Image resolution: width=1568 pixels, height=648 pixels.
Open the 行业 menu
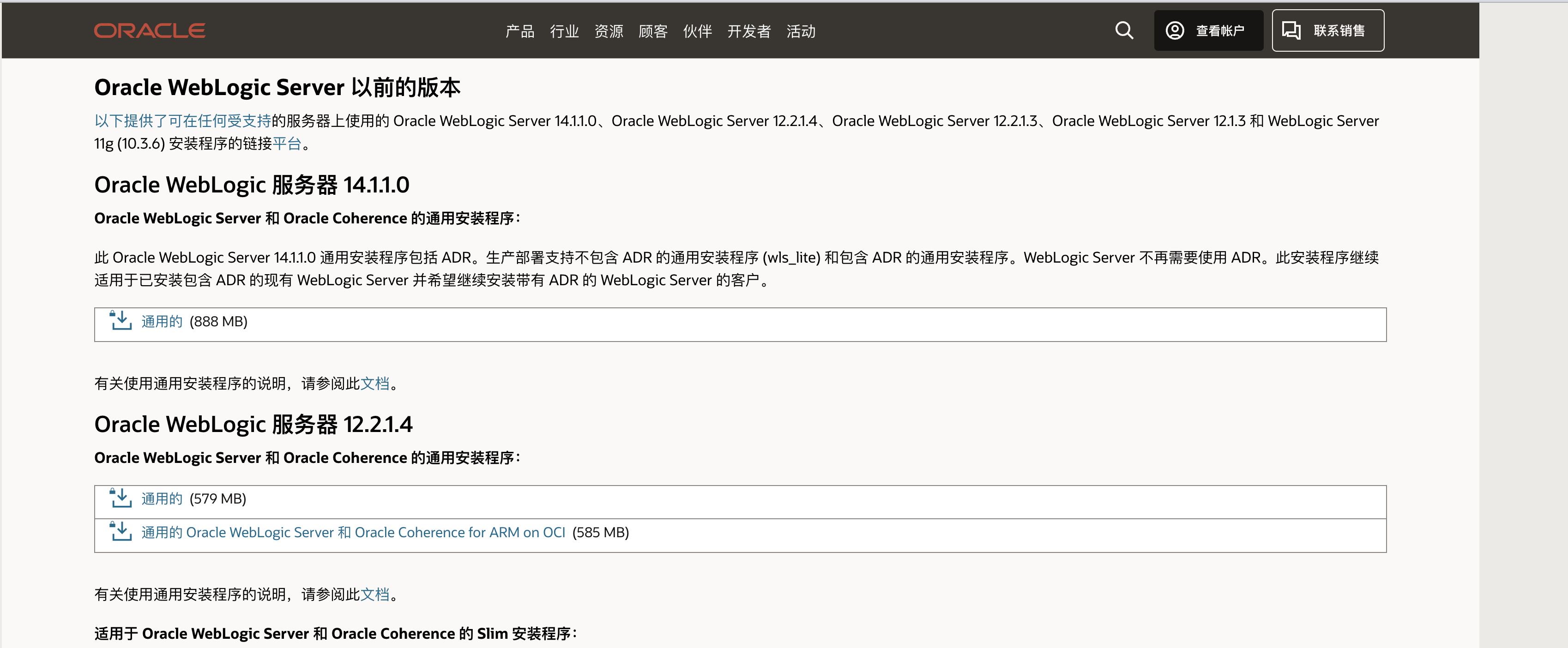coord(564,31)
